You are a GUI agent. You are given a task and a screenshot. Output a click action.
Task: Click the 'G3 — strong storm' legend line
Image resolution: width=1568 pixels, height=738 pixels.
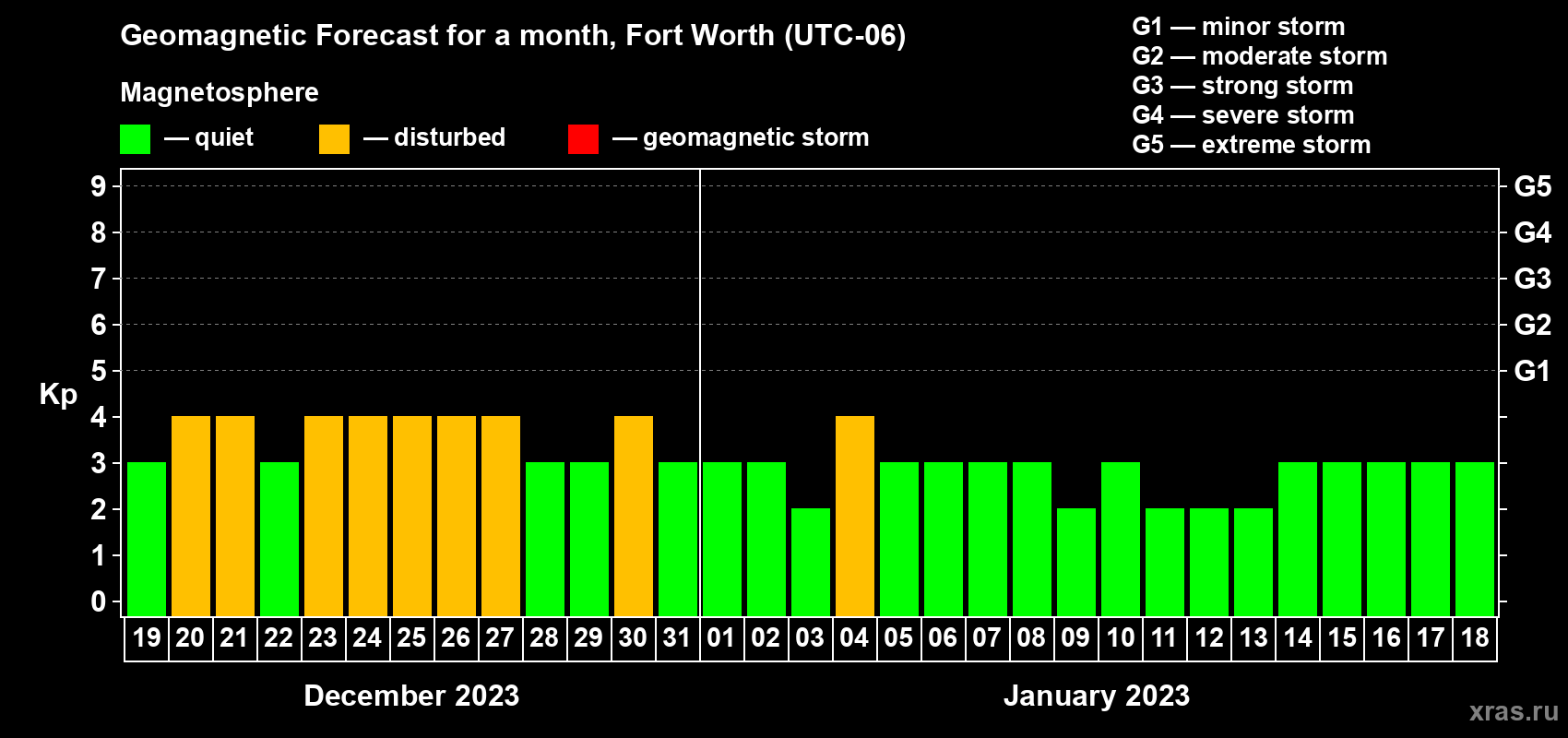(x=1242, y=86)
